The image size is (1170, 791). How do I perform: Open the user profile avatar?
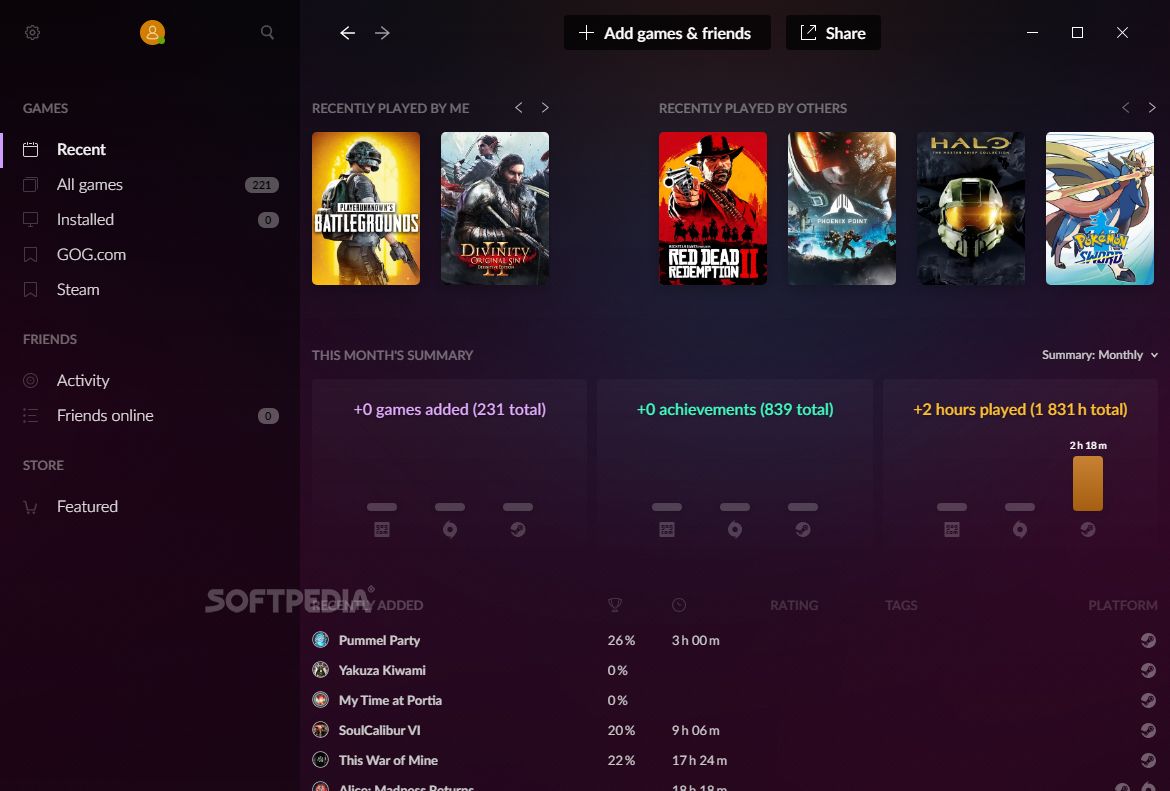click(x=152, y=32)
